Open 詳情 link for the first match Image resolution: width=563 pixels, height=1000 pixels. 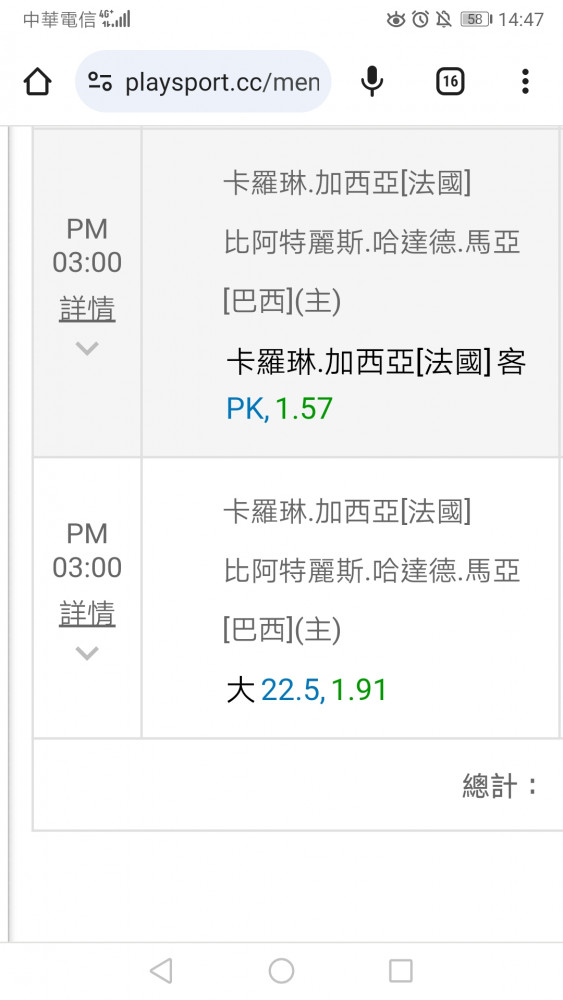tap(87, 309)
